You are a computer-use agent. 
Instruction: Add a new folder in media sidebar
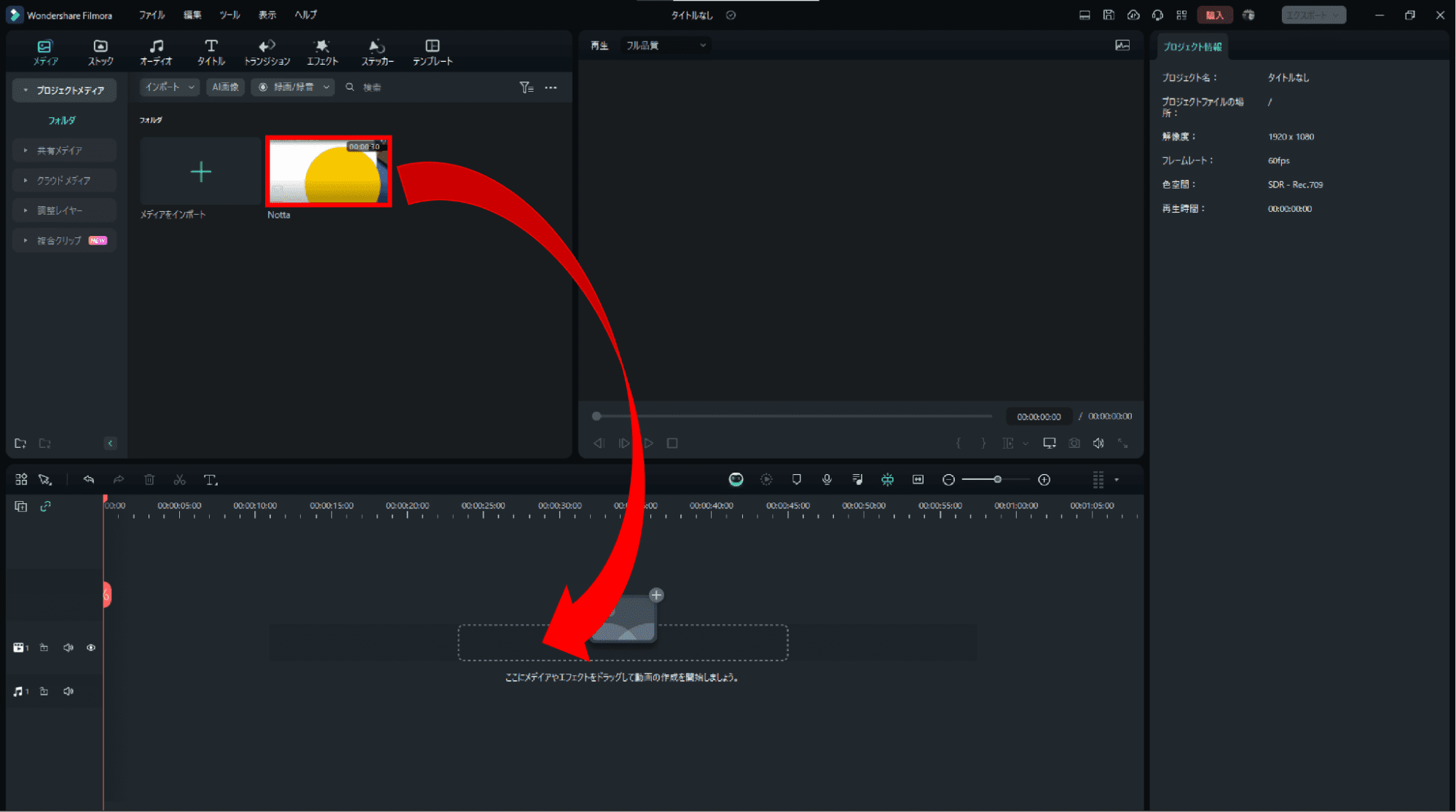point(20,444)
